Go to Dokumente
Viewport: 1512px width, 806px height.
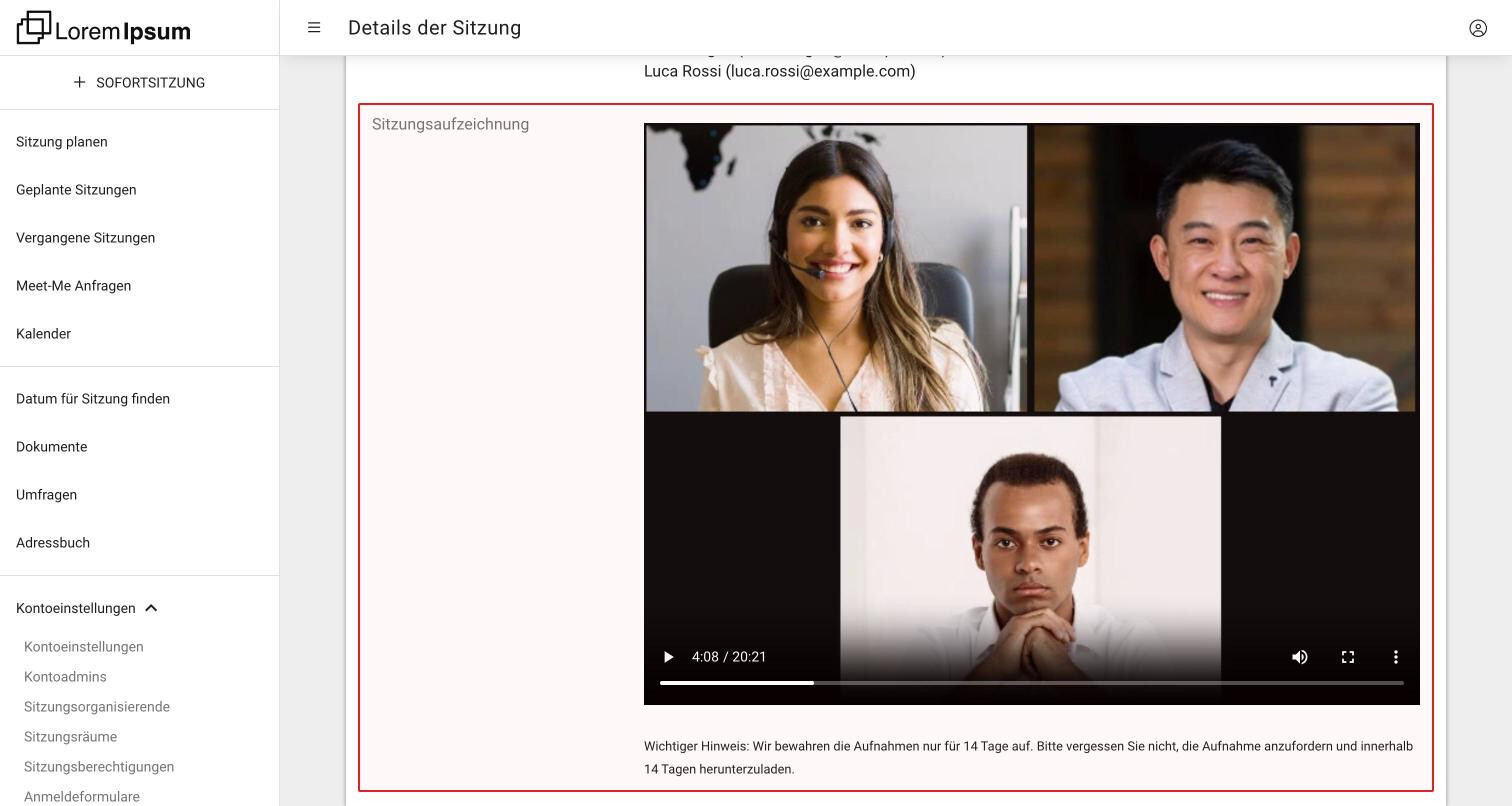coord(51,447)
